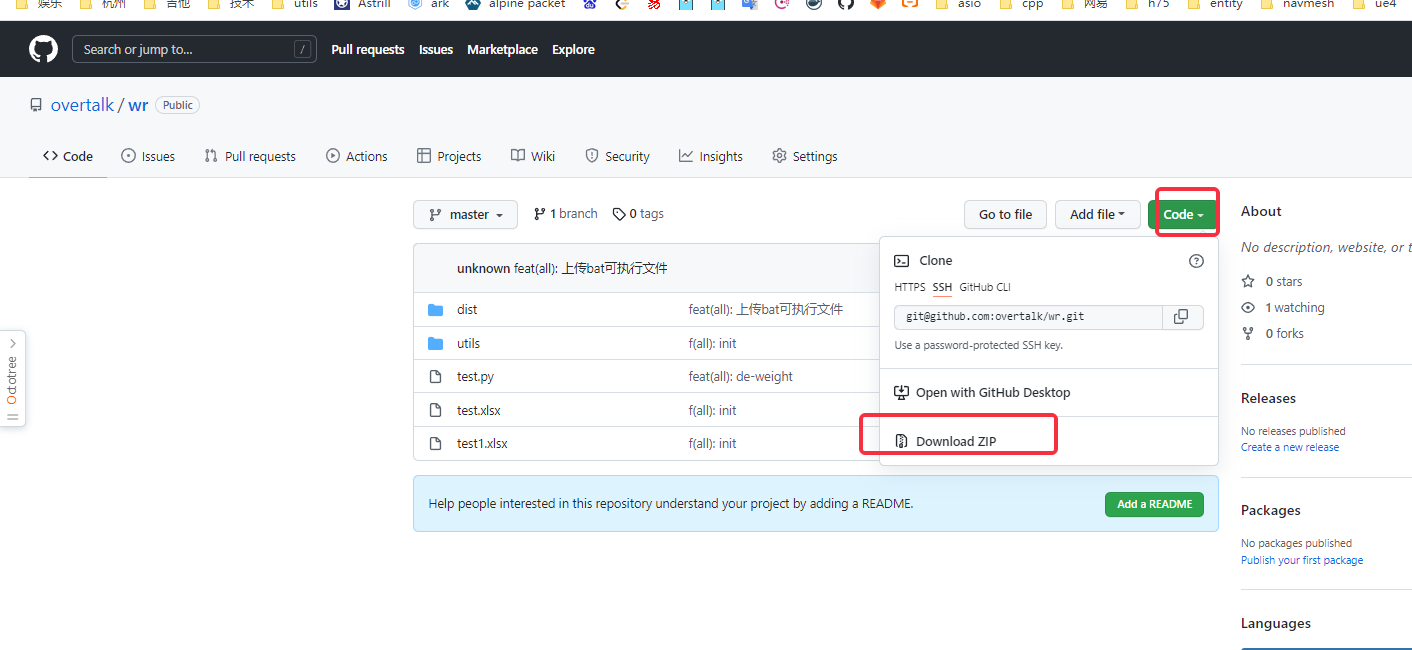Open the commit message on the dist row
Image resolution: width=1412 pixels, height=650 pixels.
766,309
